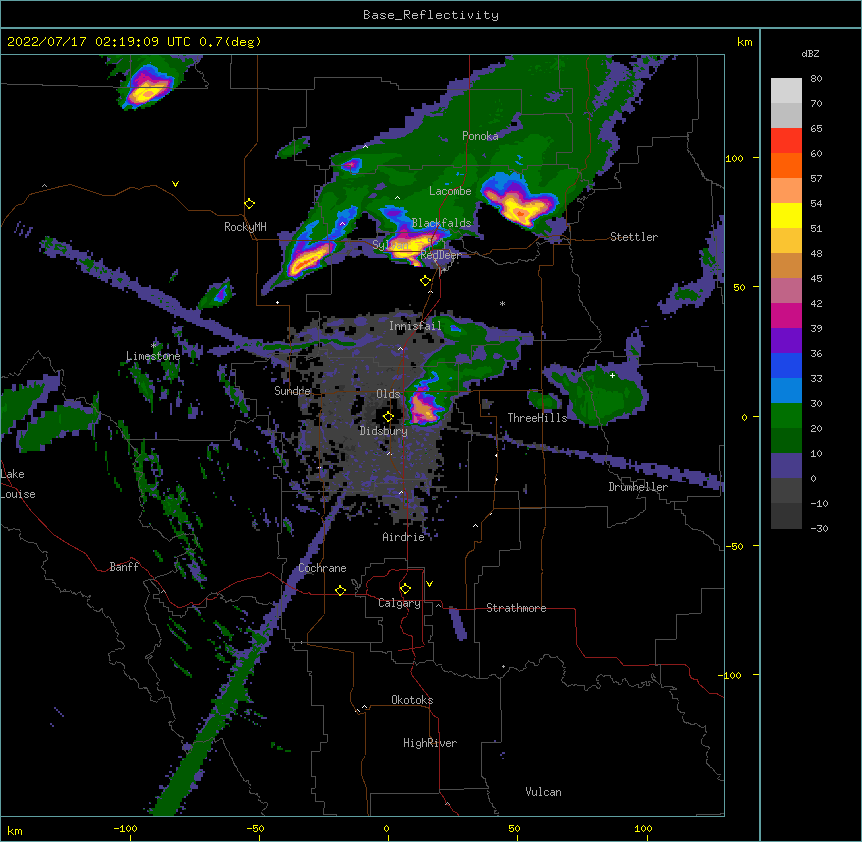This screenshot has height=842, width=862.
Task: Click the asterisk marker above Limestone
Action: coord(154,345)
